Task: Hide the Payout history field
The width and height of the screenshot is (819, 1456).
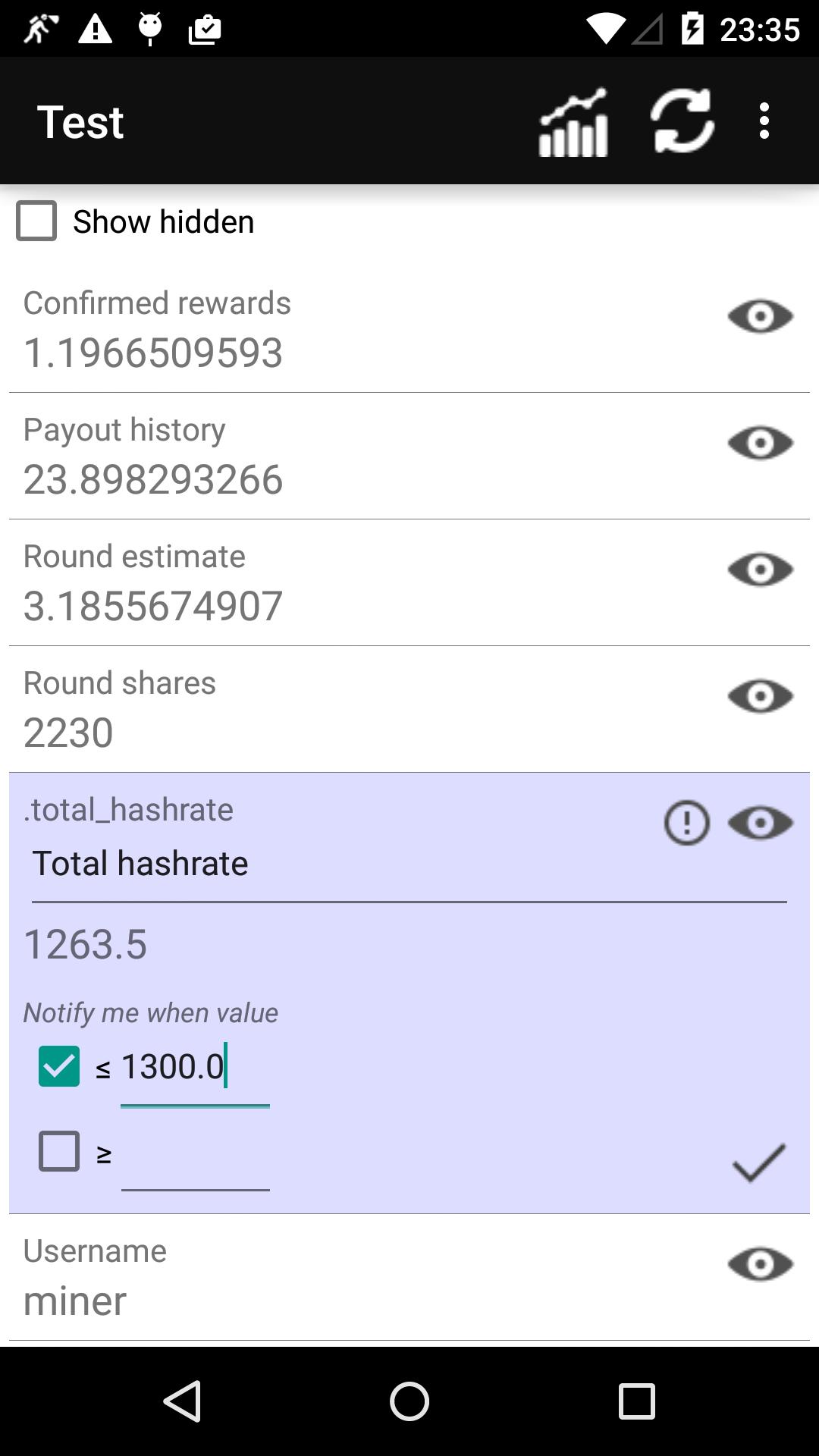Action: (761, 443)
